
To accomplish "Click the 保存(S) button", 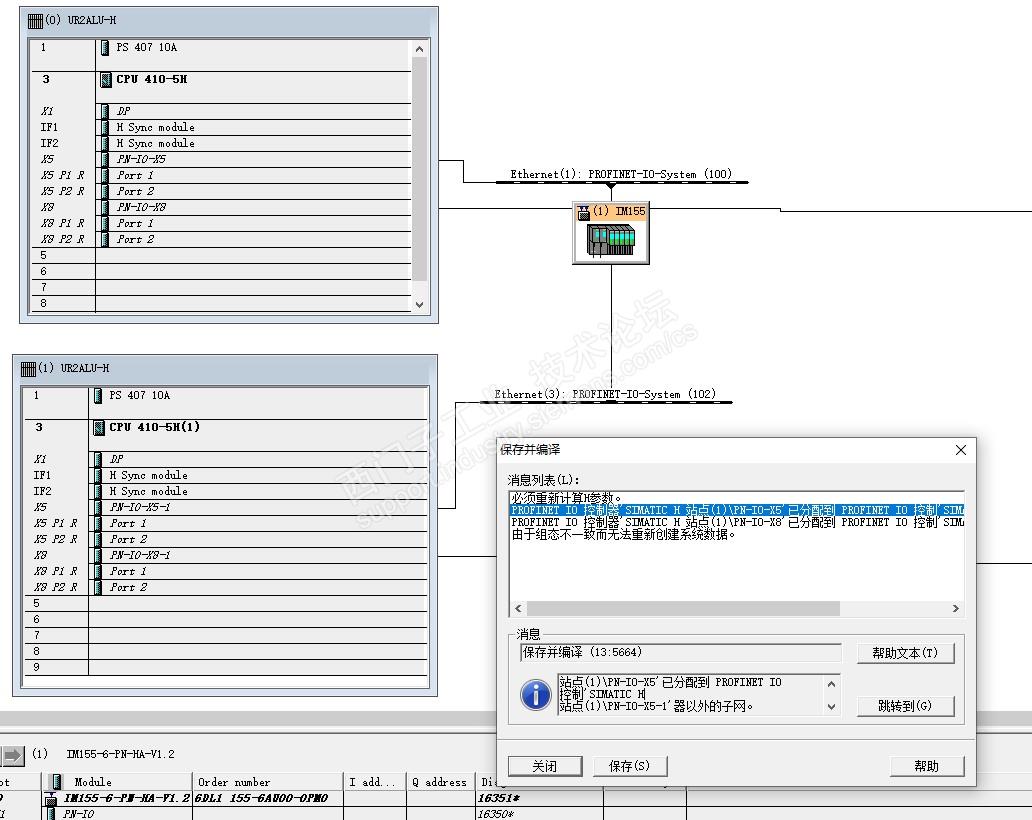I will pyautogui.click(x=630, y=766).
